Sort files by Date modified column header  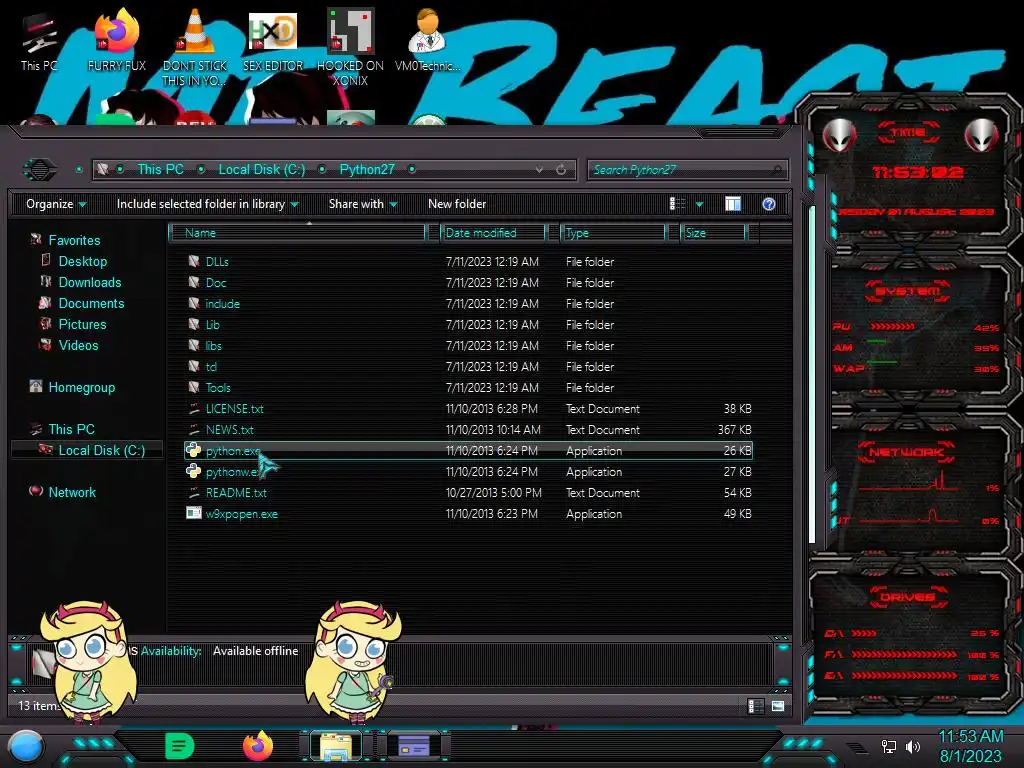[x=493, y=232]
